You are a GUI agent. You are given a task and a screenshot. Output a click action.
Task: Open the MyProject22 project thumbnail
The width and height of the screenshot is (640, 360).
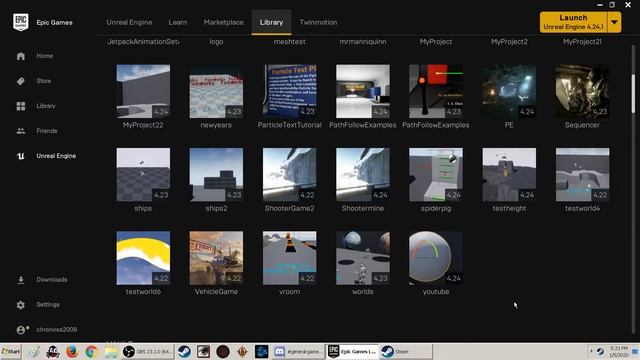tap(143, 91)
